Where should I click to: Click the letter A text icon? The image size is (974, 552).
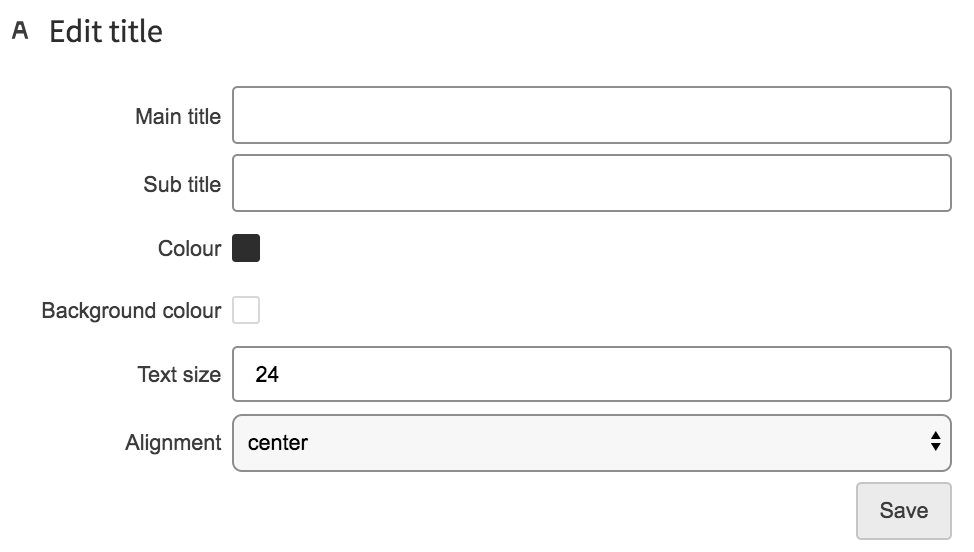point(20,30)
